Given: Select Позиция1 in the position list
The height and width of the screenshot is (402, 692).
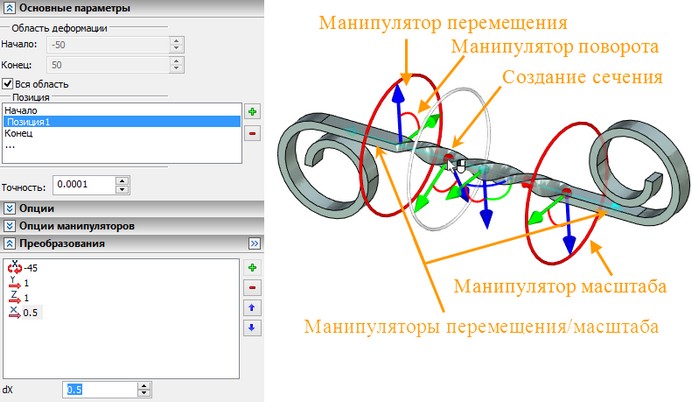Looking at the screenshot, I should tap(122, 122).
